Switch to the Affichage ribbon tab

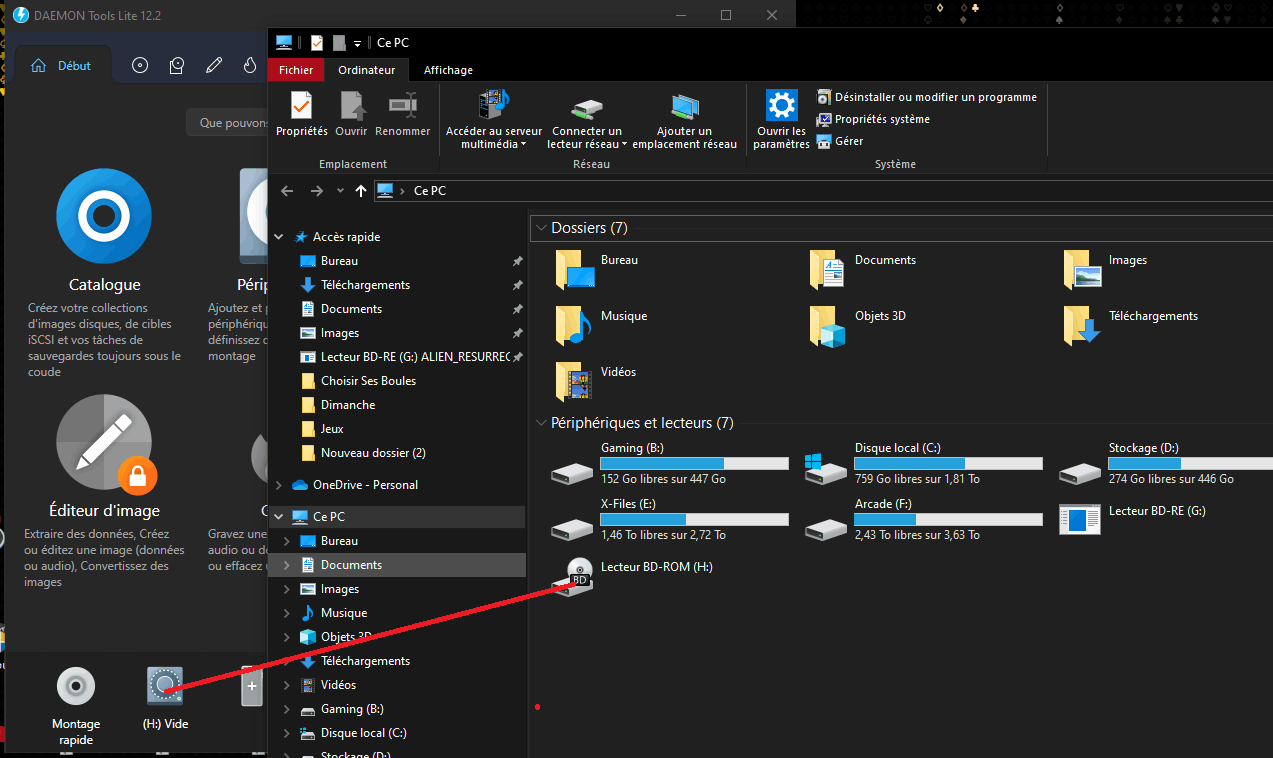click(448, 70)
